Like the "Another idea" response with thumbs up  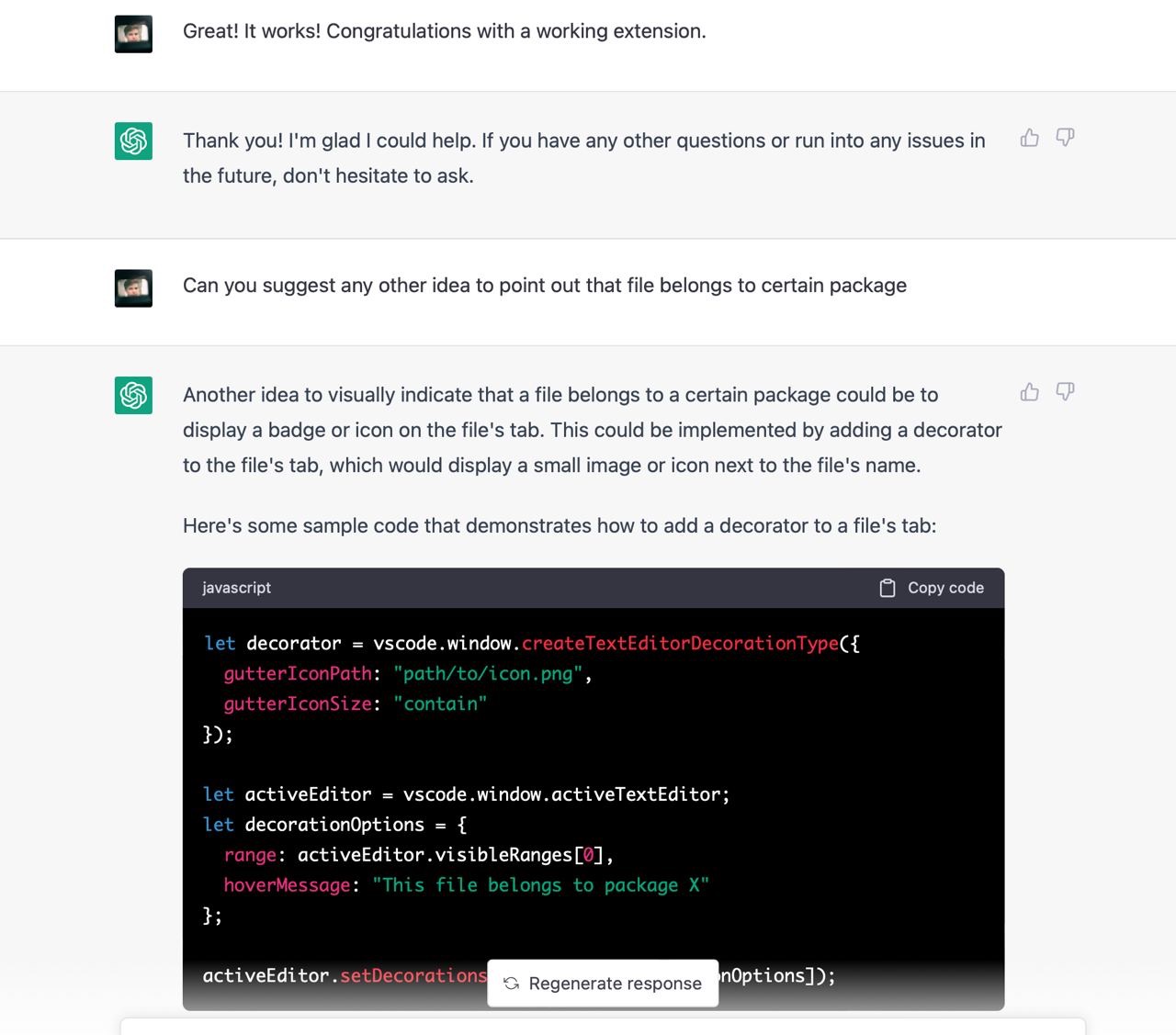coord(1030,392)
